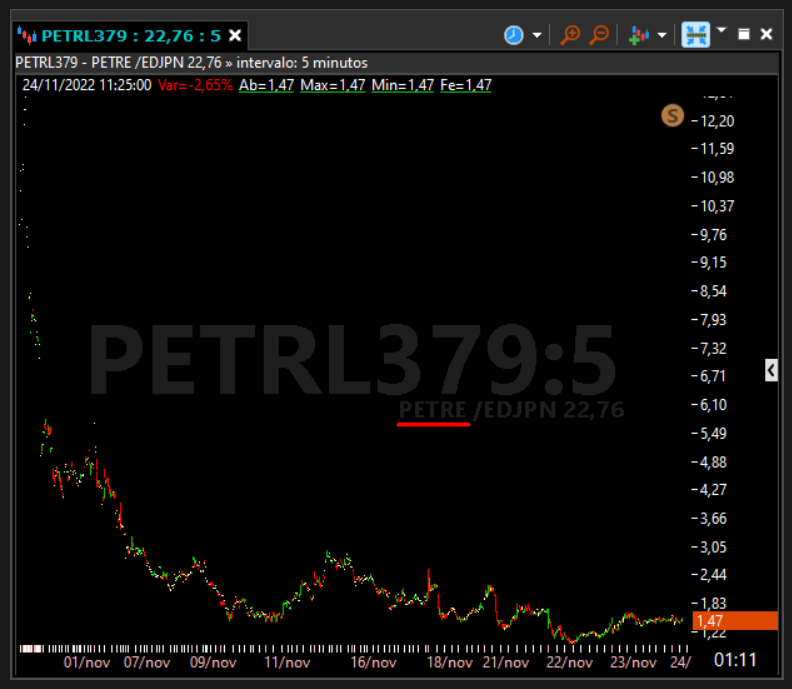Click the Fe=1,47 closing value
Viewport: 792px width, 689px height.
[466, 85]
